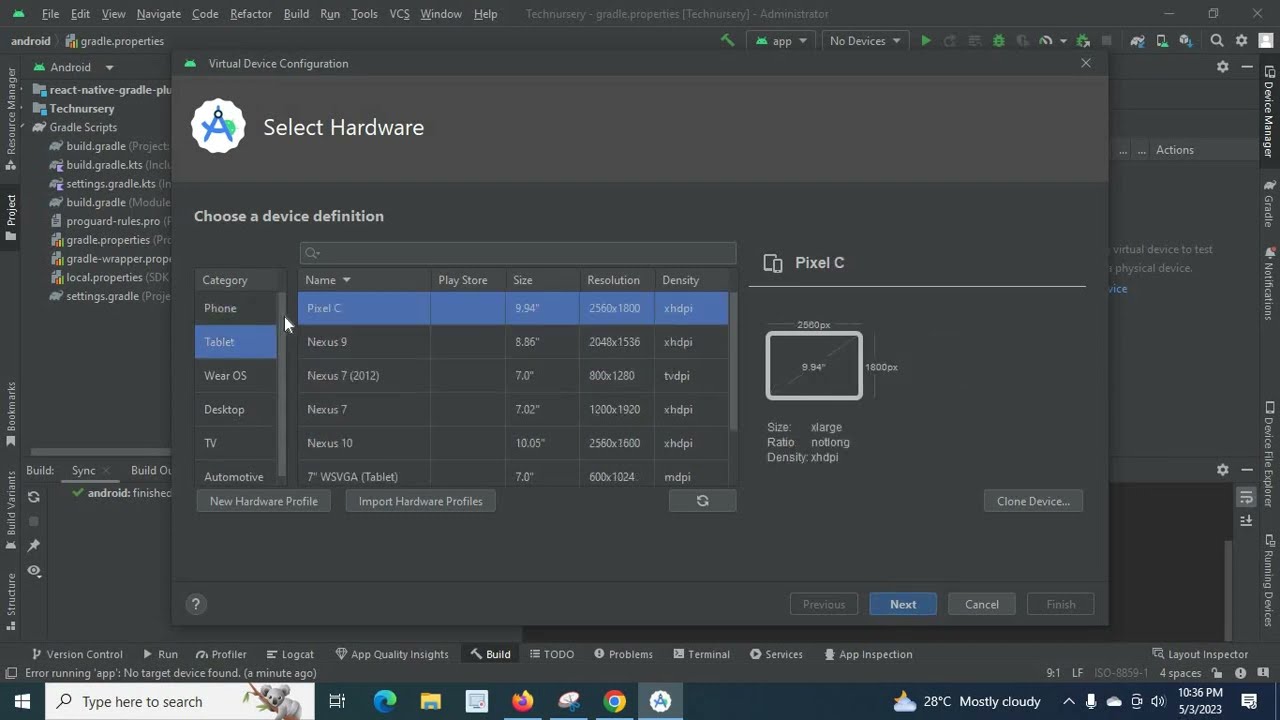This screenshot has width=1280, height=720.
Task: Sort device table by Name column
Action: pos(364,280)
